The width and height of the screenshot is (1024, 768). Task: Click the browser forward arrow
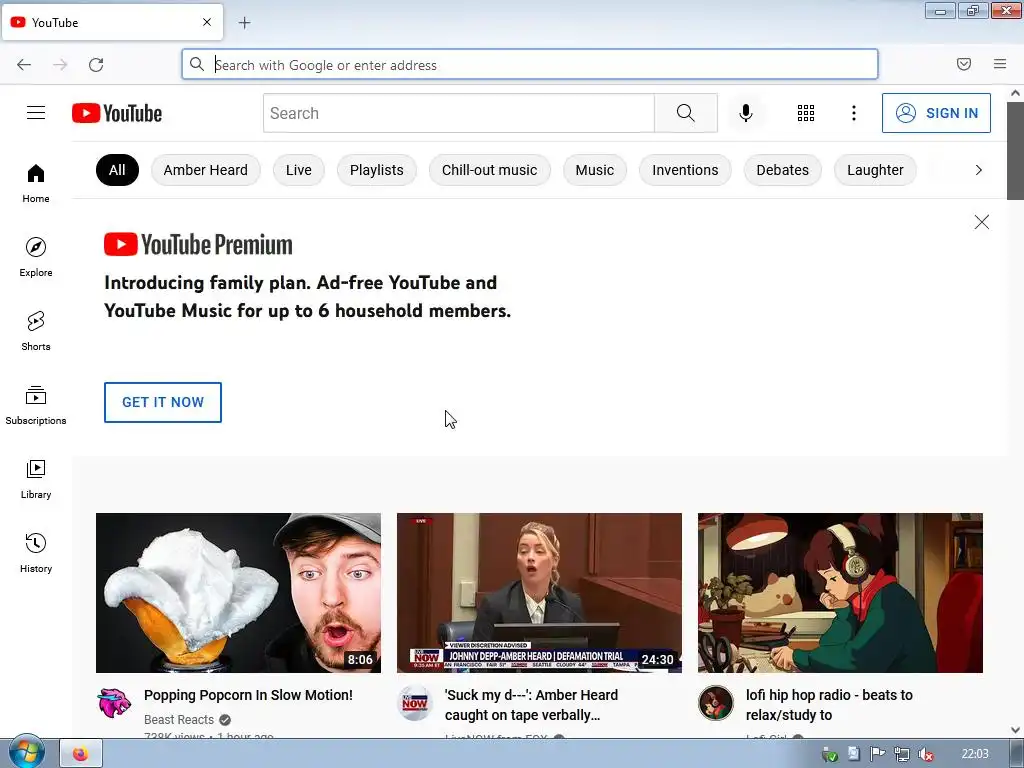60,64
